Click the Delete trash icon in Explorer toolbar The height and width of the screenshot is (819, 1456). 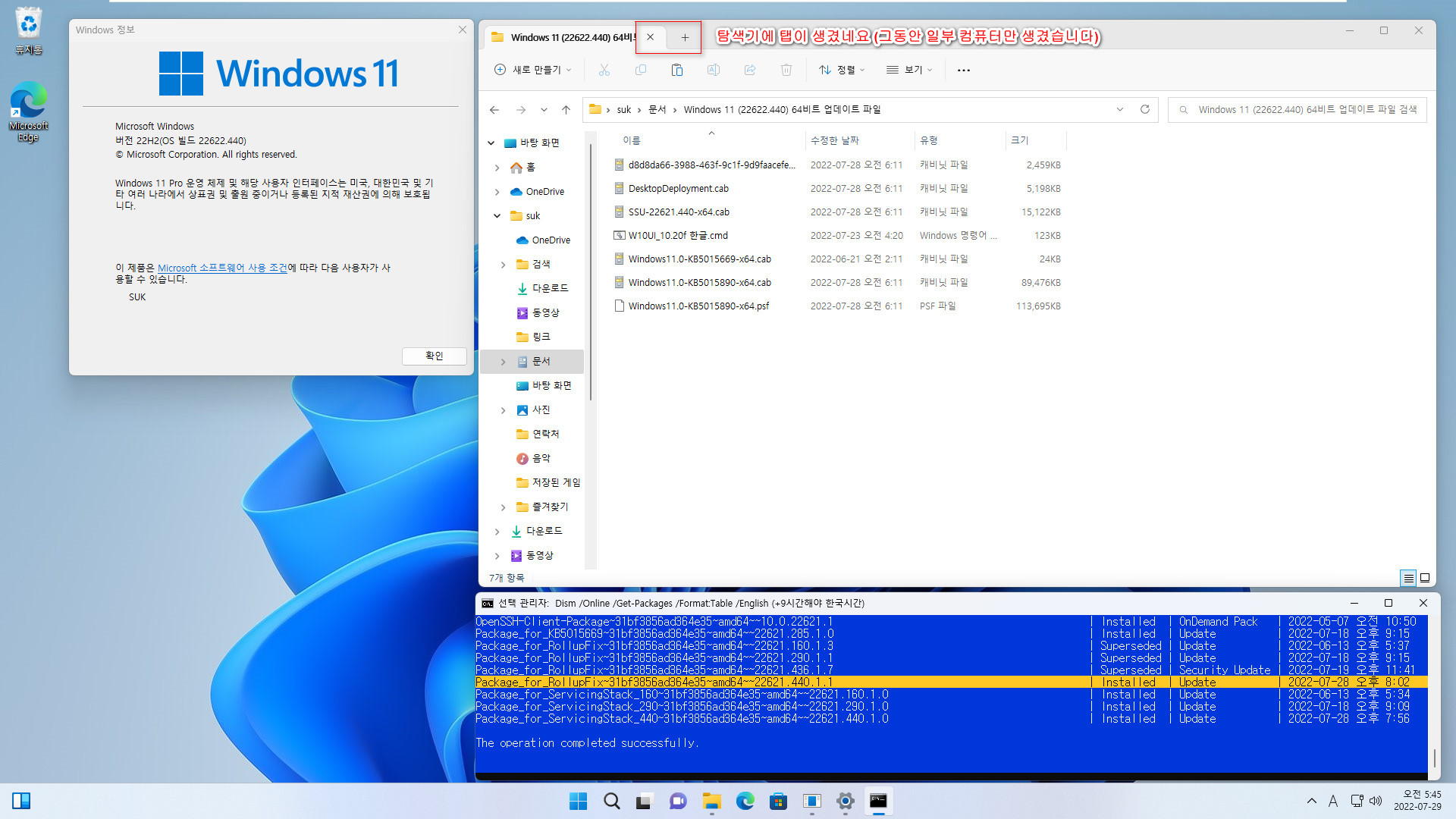tap(786, 70)
